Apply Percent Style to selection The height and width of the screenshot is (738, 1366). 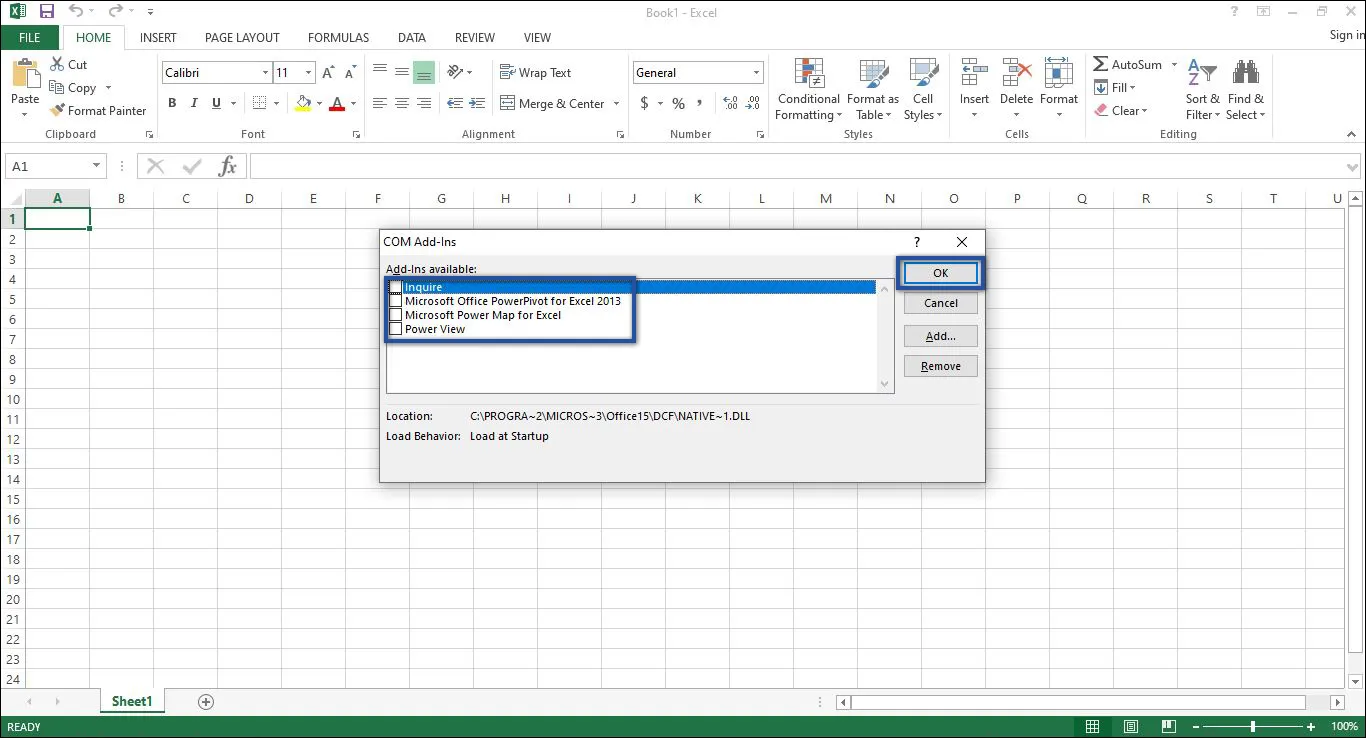click(678, 103)
